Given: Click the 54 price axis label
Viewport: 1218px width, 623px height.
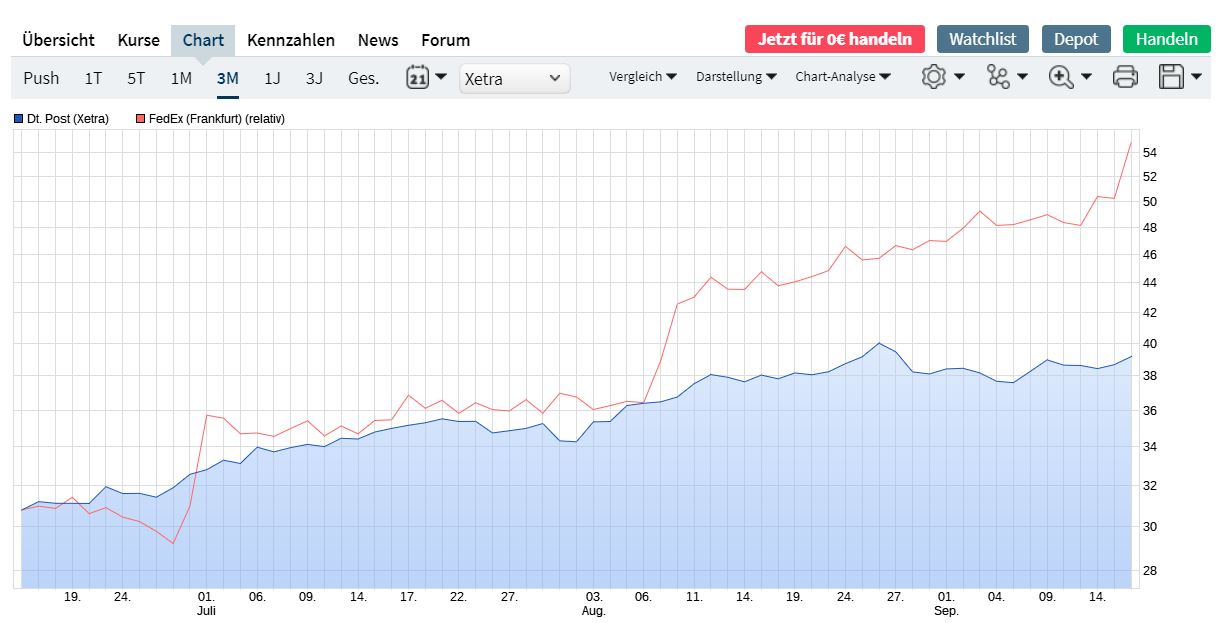Looking at the screenshot, I should point(1150,153).
